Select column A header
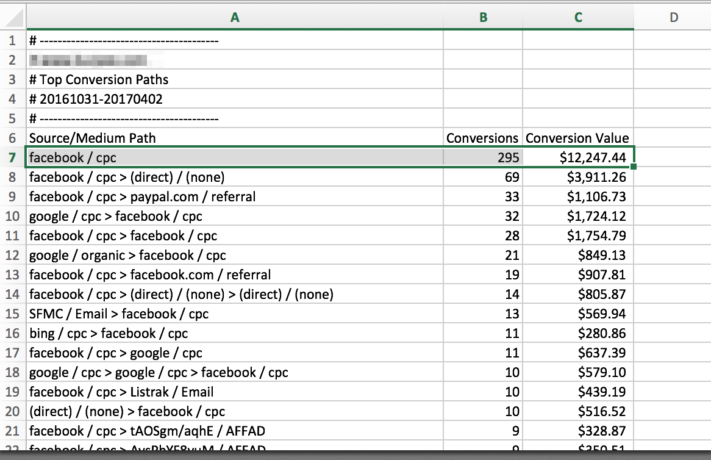The image size is (711, 460). pyautogui.click(x=234, y=17)
